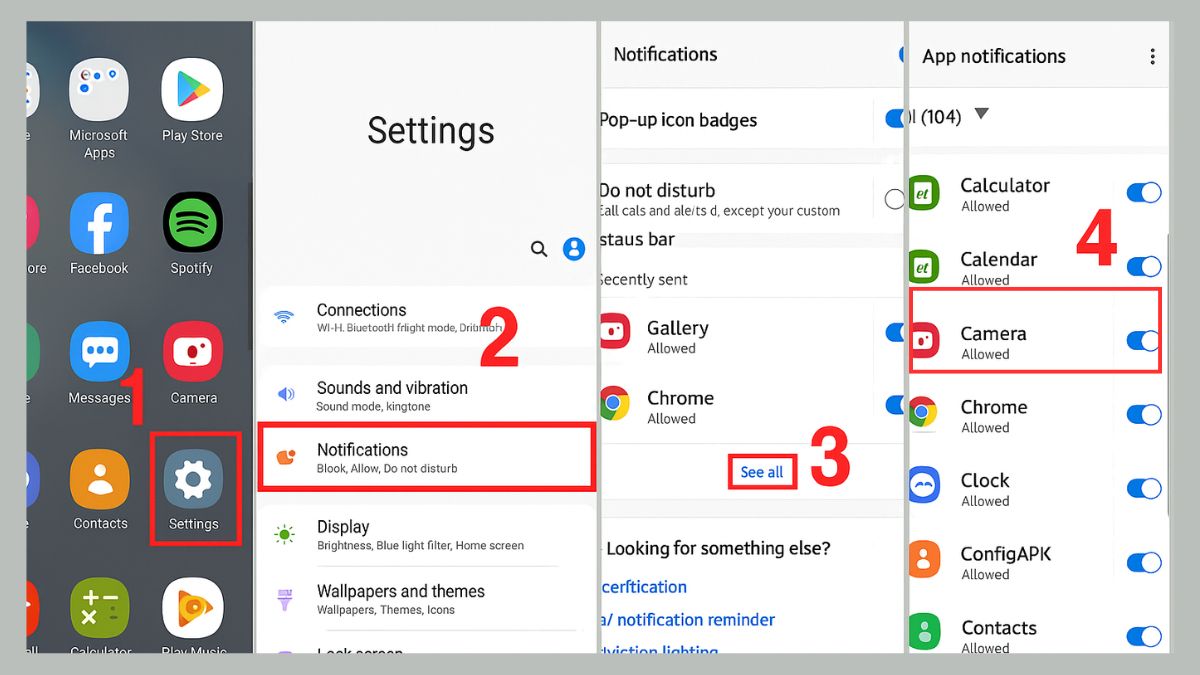The image size is (1200, 675).
Task: Toggle Camera notifications switch
Action: (1143, 341)
